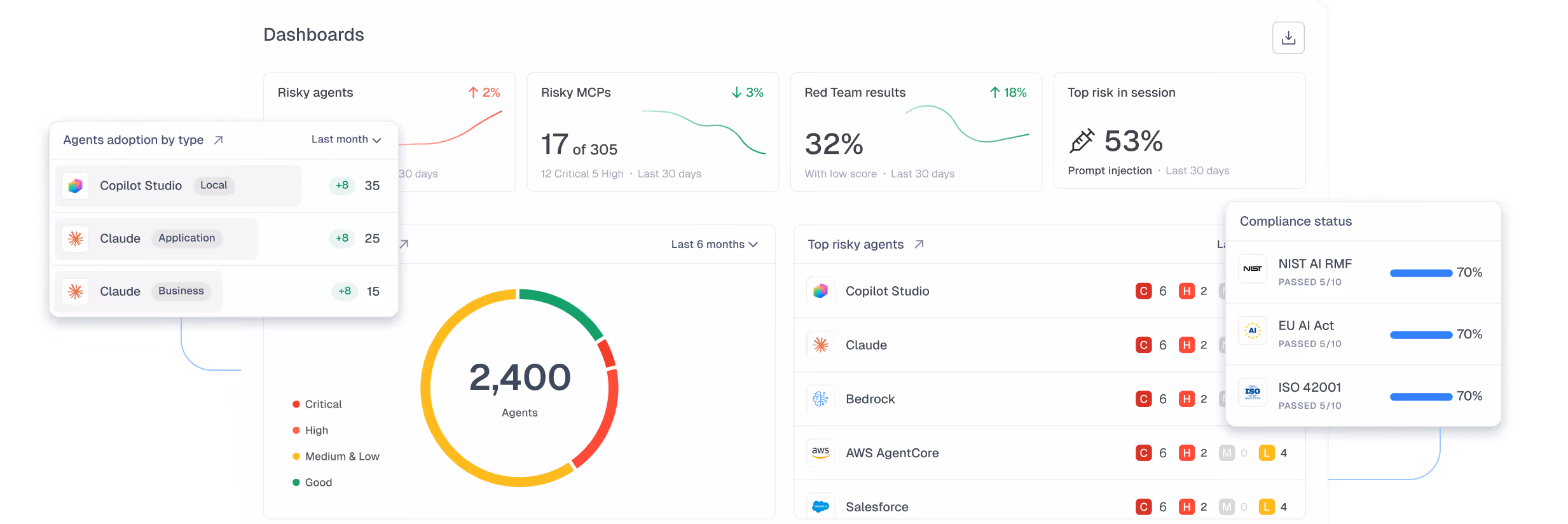Click the Dashboards page heading
The height and width of the screenshot is (524, 1568).
[x=313, y=34]
